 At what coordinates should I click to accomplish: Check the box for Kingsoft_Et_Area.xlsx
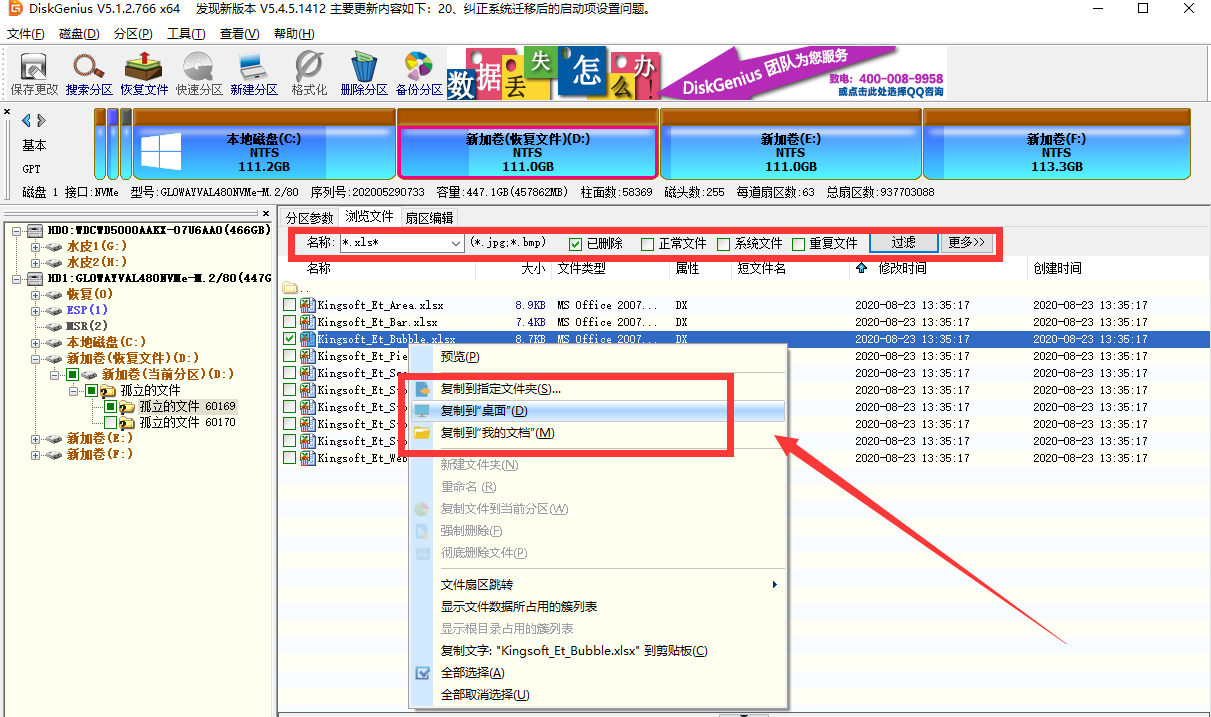point(290,305)
